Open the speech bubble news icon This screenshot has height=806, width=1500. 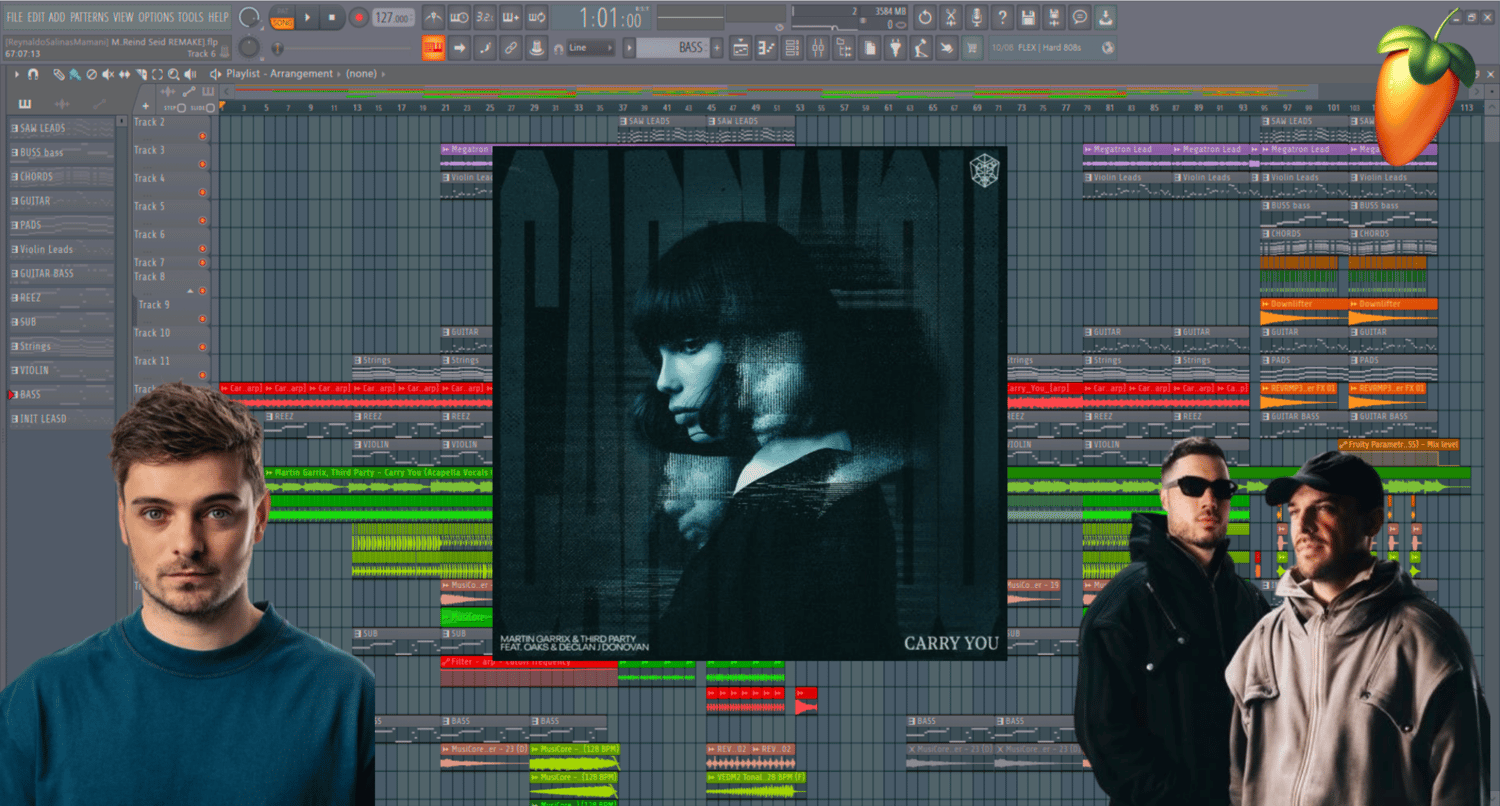click(1080, 17)
